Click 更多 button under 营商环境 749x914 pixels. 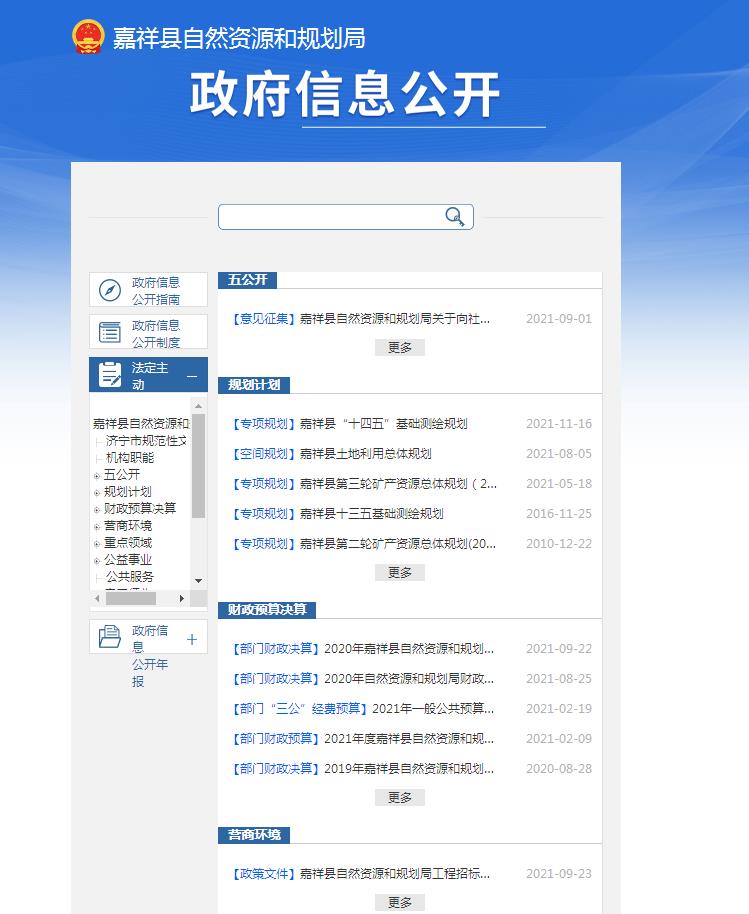[x=400, y=902]
